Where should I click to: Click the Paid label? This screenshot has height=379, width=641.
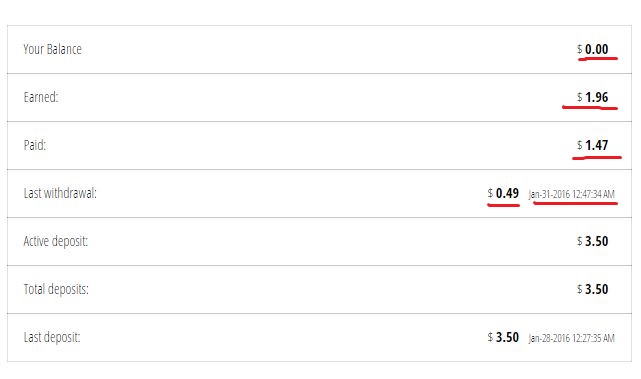(35, 145)
